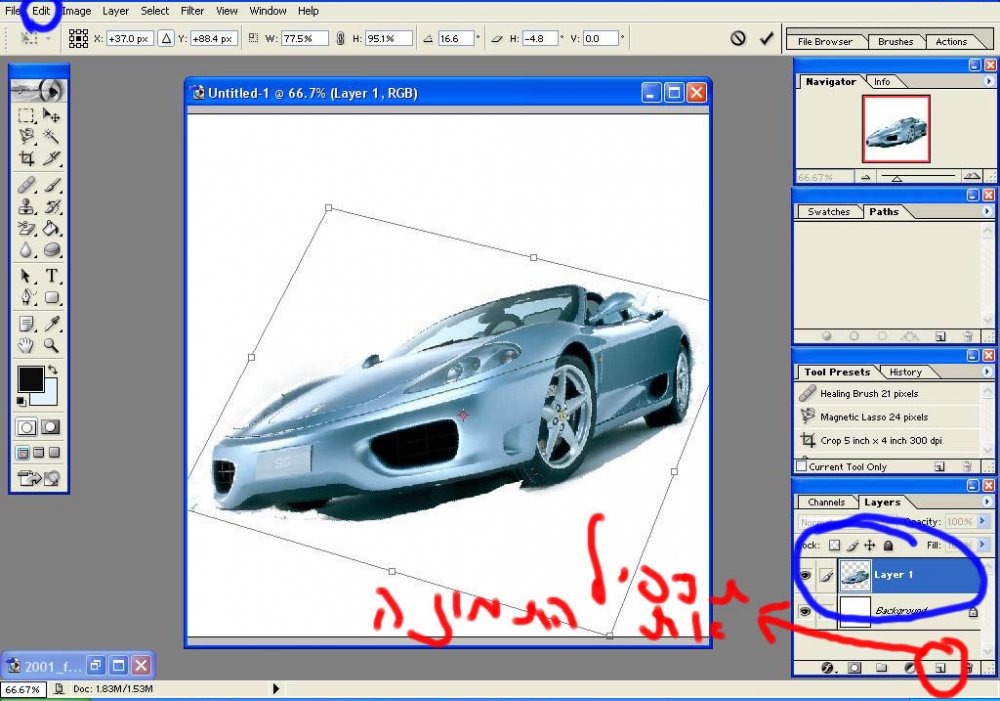The width and height of the screenshot is (1000, 701).
Task: Open the File Browser palette tab
Action: coord(825,41)
